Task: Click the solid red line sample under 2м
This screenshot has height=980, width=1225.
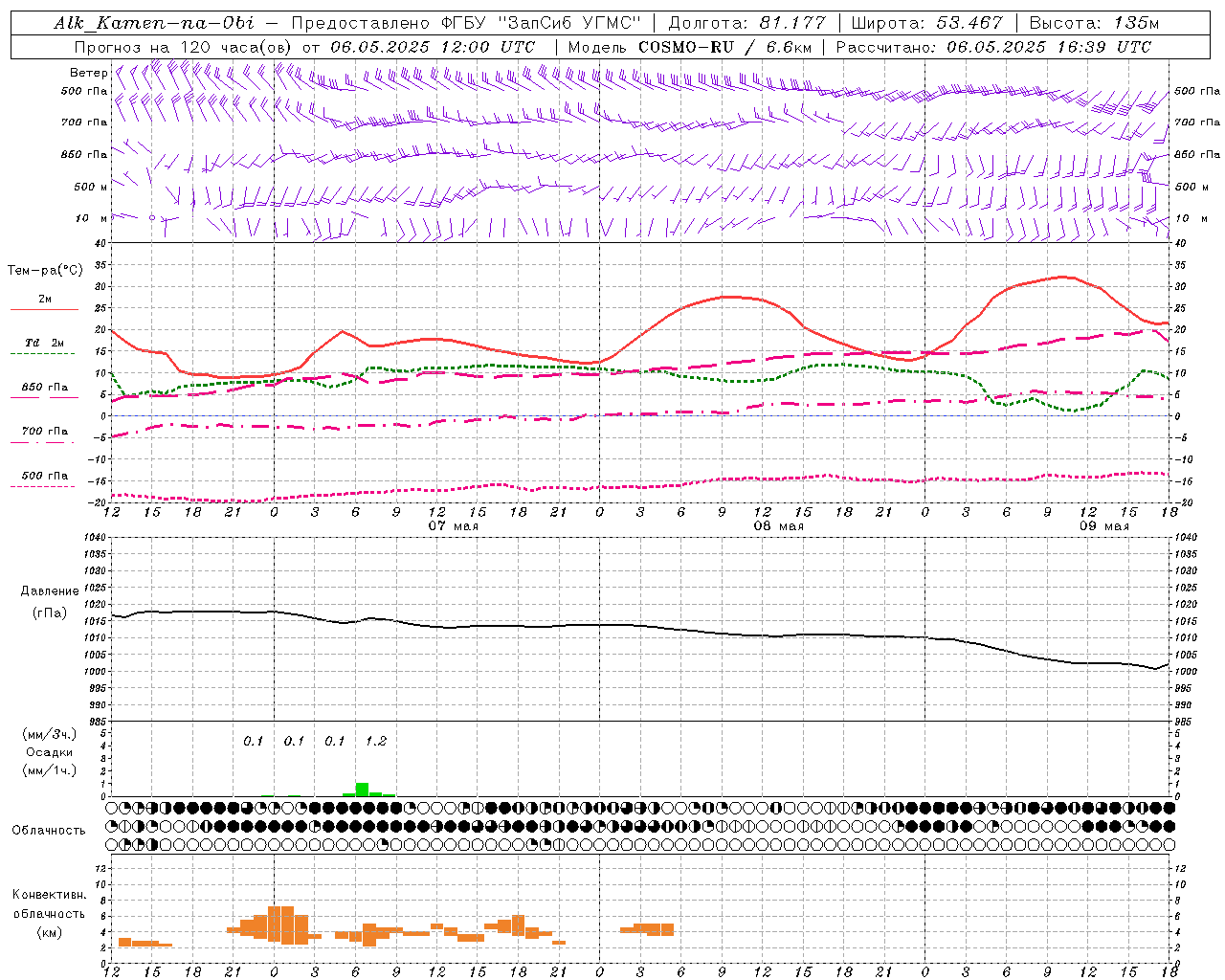Action: point(44,310)
